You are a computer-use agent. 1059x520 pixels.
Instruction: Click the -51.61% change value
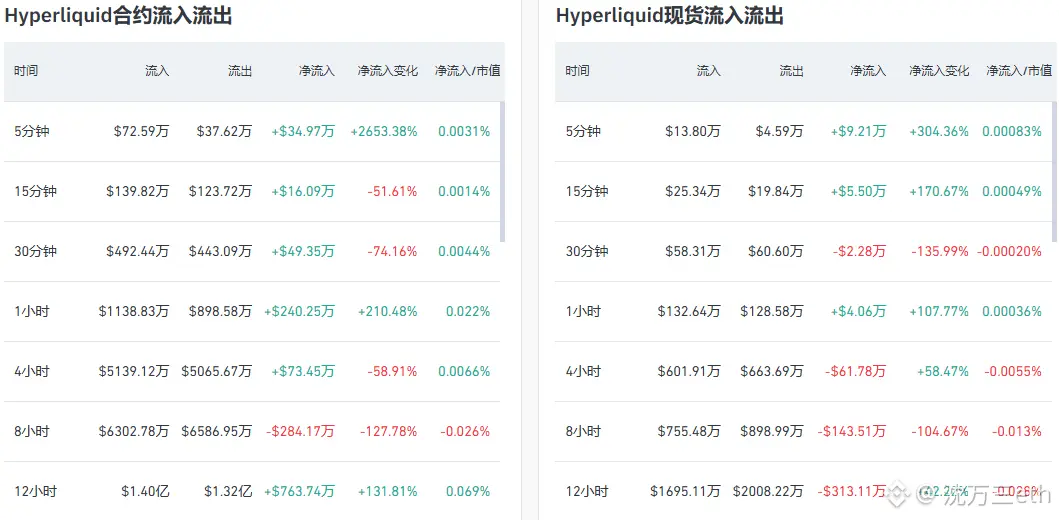click(x=392, y=192)
